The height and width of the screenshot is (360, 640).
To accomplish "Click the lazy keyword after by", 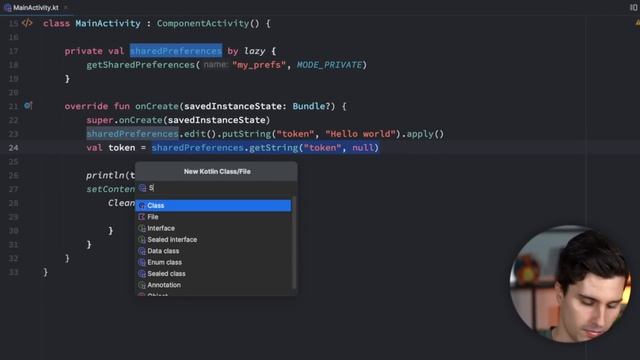I will (255, 51).
